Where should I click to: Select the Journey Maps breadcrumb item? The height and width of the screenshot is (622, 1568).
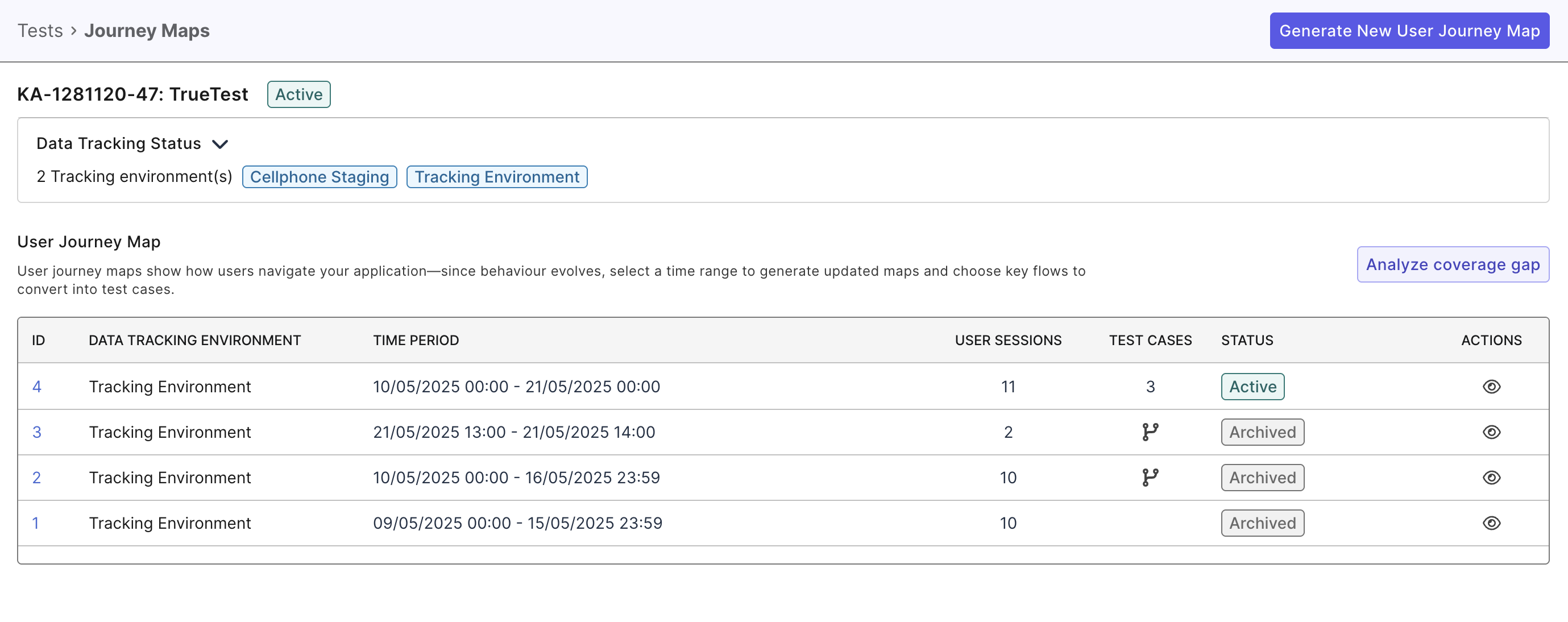click(147, 31)
